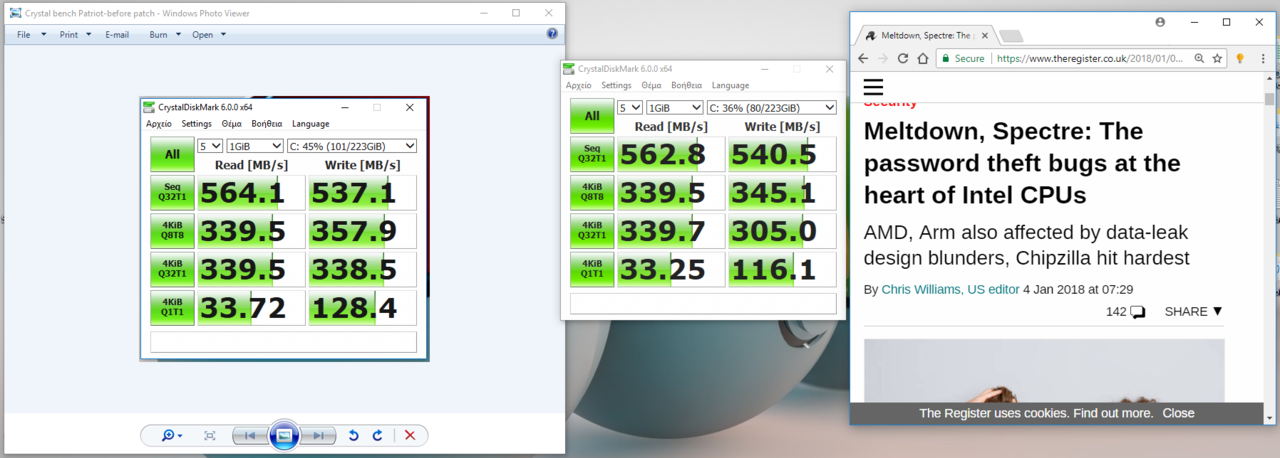Rotate image counterclockwise in Photo Viewer

pos(353,435)
